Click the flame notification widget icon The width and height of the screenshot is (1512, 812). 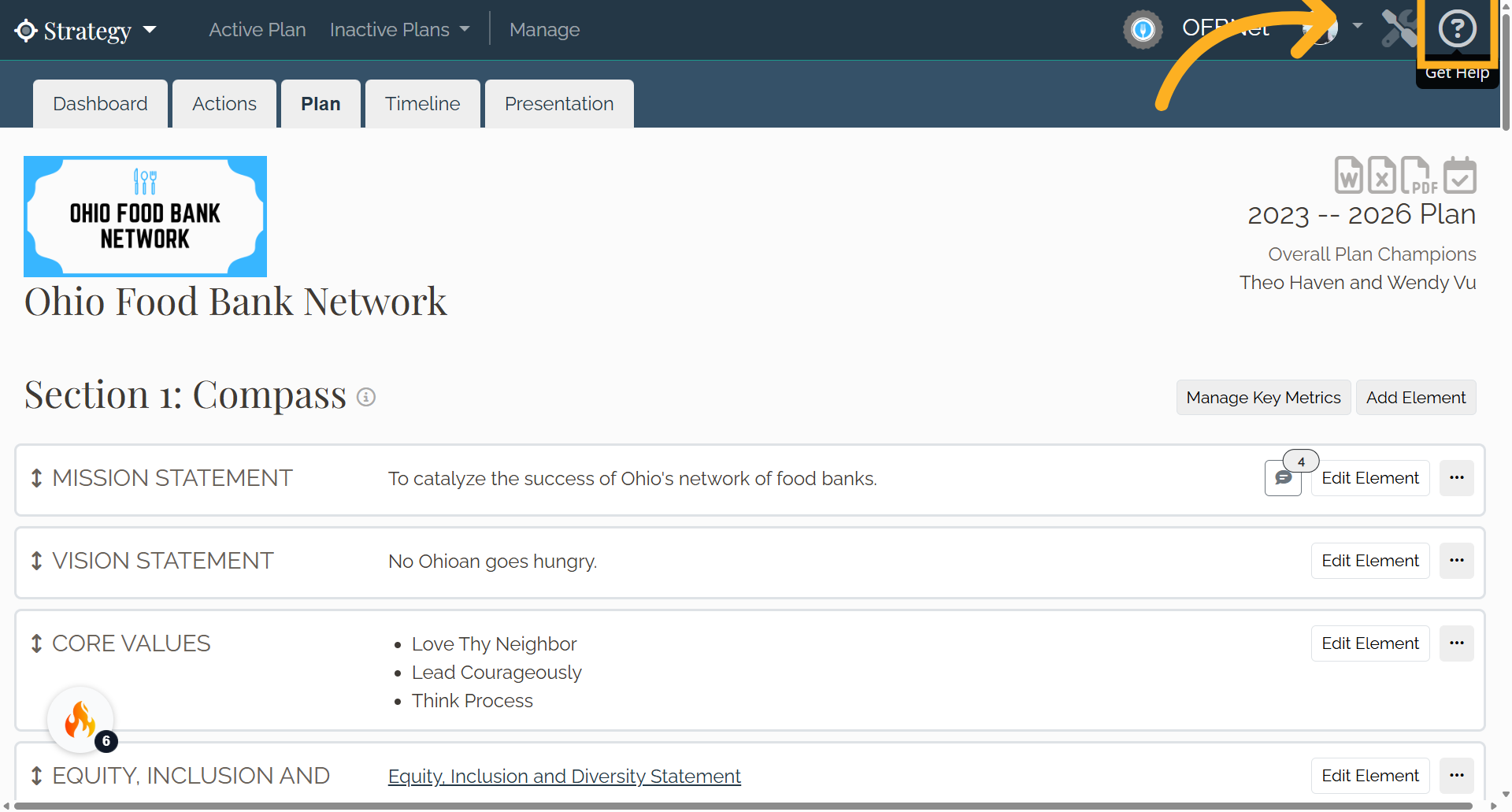pyautogui.click(x=80, y=720)
